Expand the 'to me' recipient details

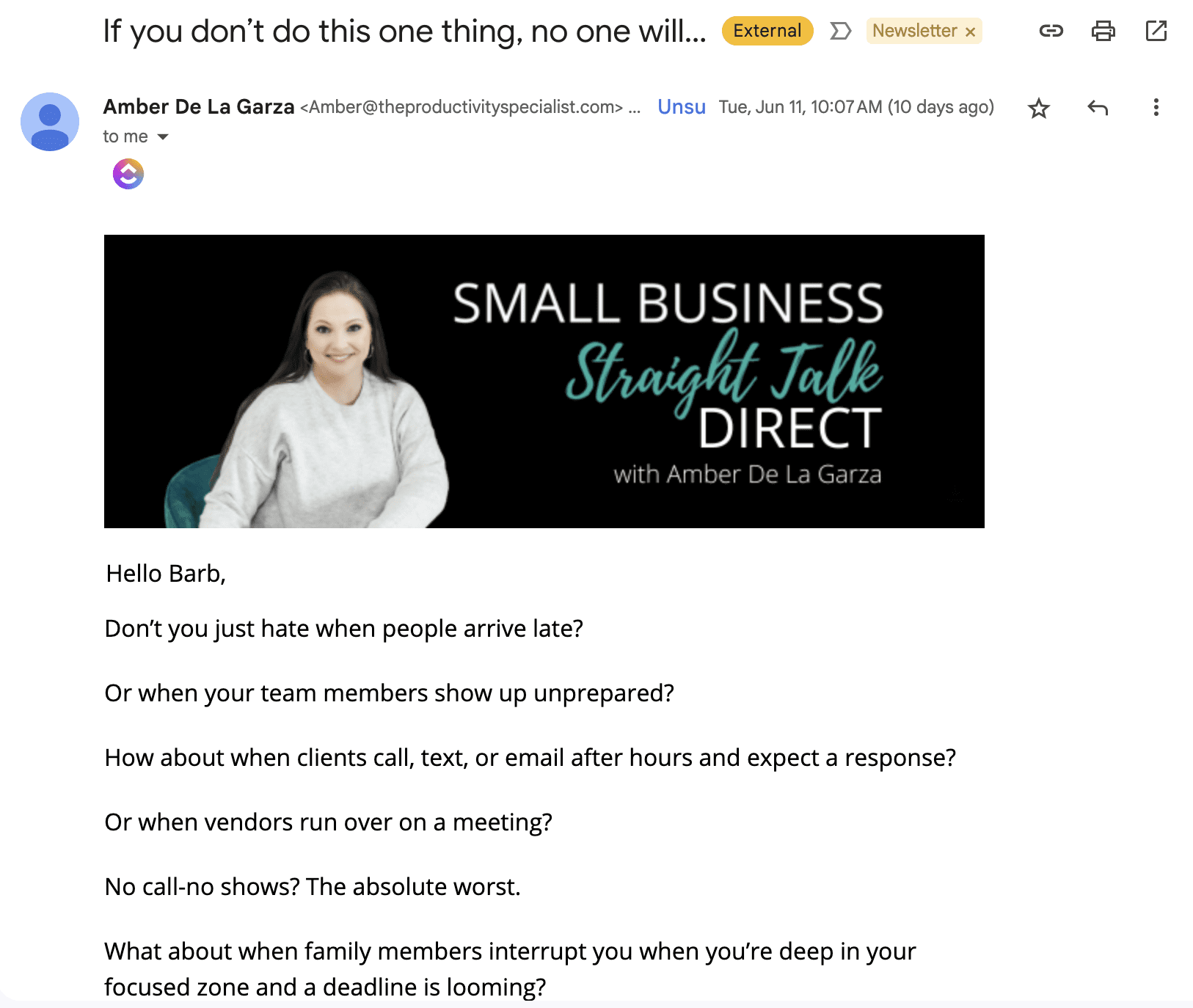[163, 137]
